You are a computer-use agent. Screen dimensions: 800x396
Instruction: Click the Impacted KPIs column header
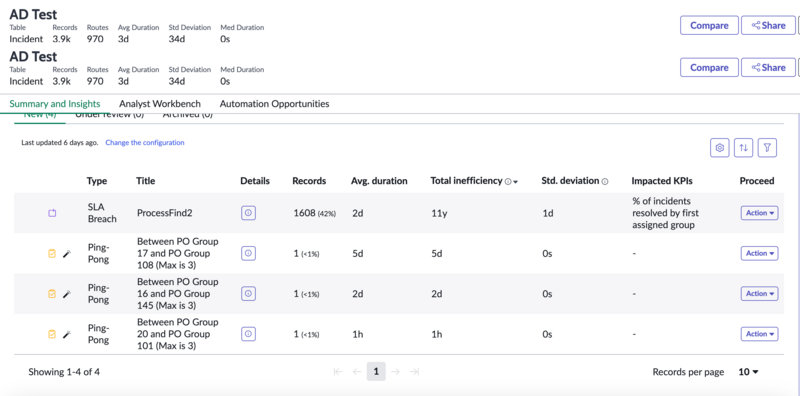pyautogui.click(x=662, y=181)
